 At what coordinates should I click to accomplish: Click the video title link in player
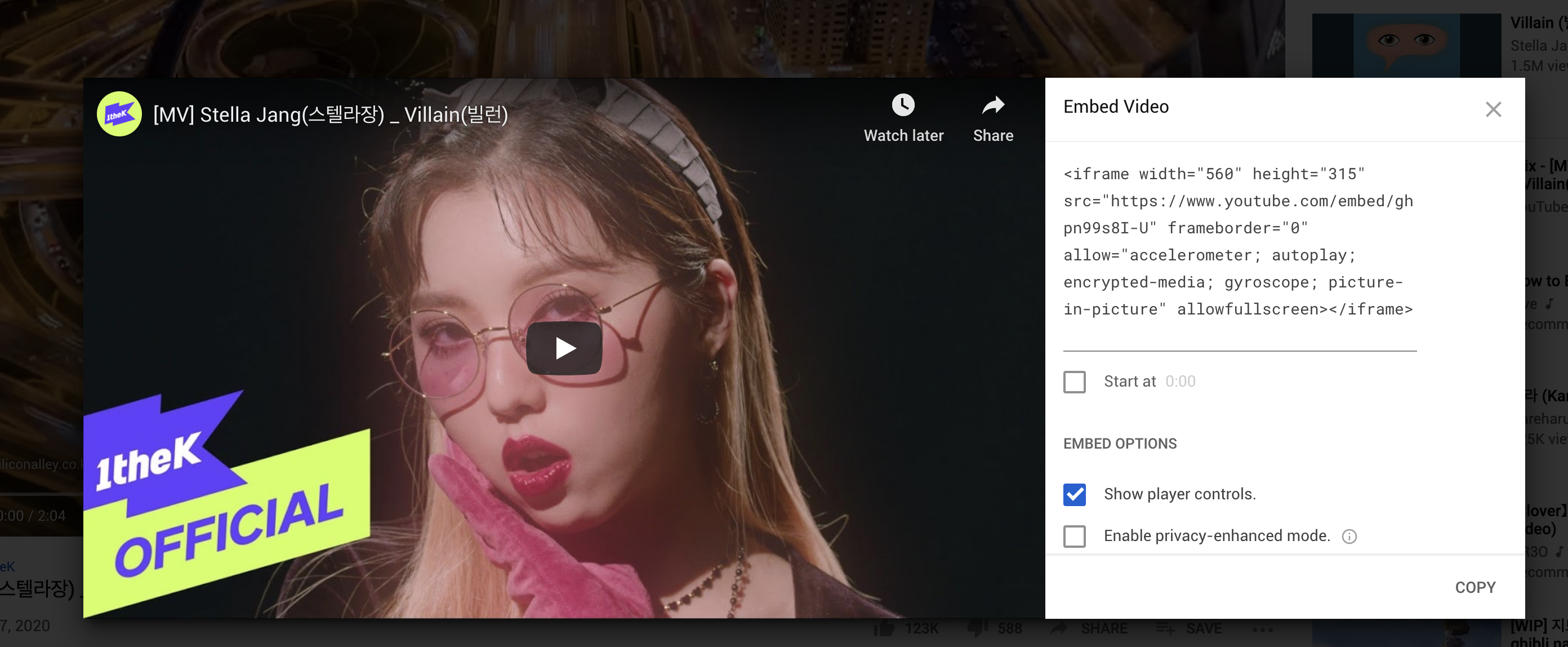pyautogui.click(x=331, y=114)
